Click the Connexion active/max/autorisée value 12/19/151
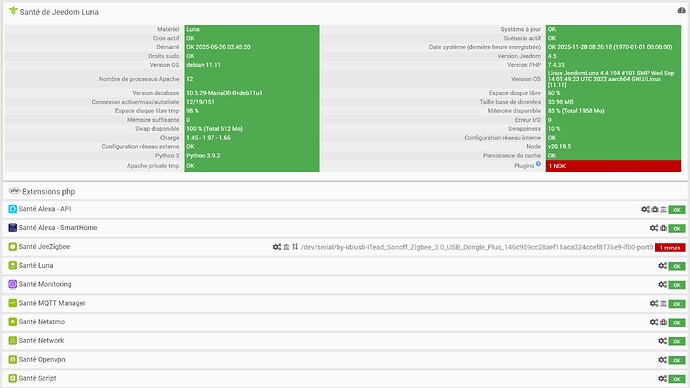The height and width of the screenshot is (388, 690). click(200, 102)
